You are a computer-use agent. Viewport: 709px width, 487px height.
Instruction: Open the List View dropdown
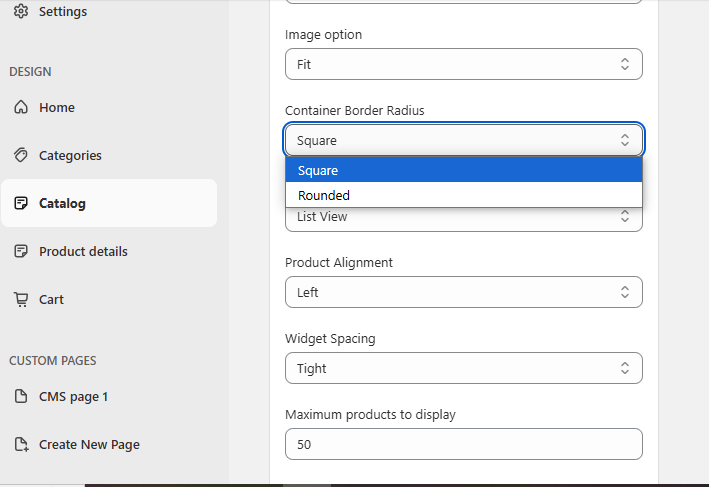tap(463, 219)
